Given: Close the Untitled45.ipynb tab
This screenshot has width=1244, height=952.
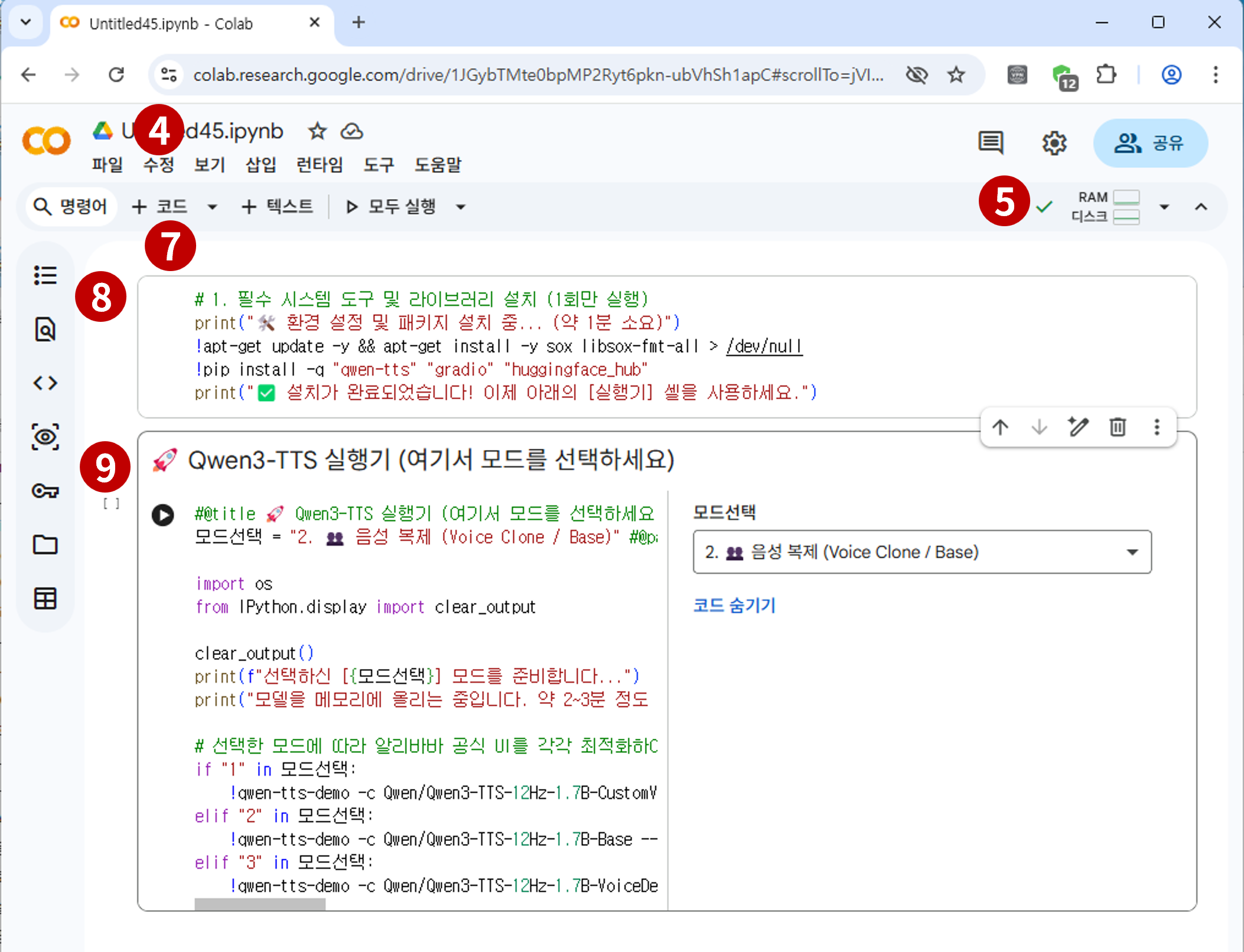Looking at the screenshot, I should 314,22.
